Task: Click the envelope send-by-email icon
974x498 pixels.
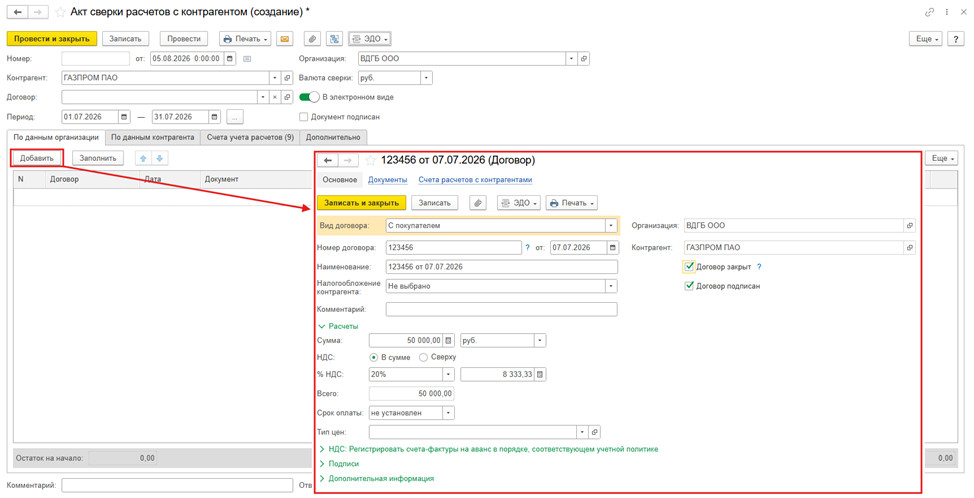Action: click(x=284, y=38)
